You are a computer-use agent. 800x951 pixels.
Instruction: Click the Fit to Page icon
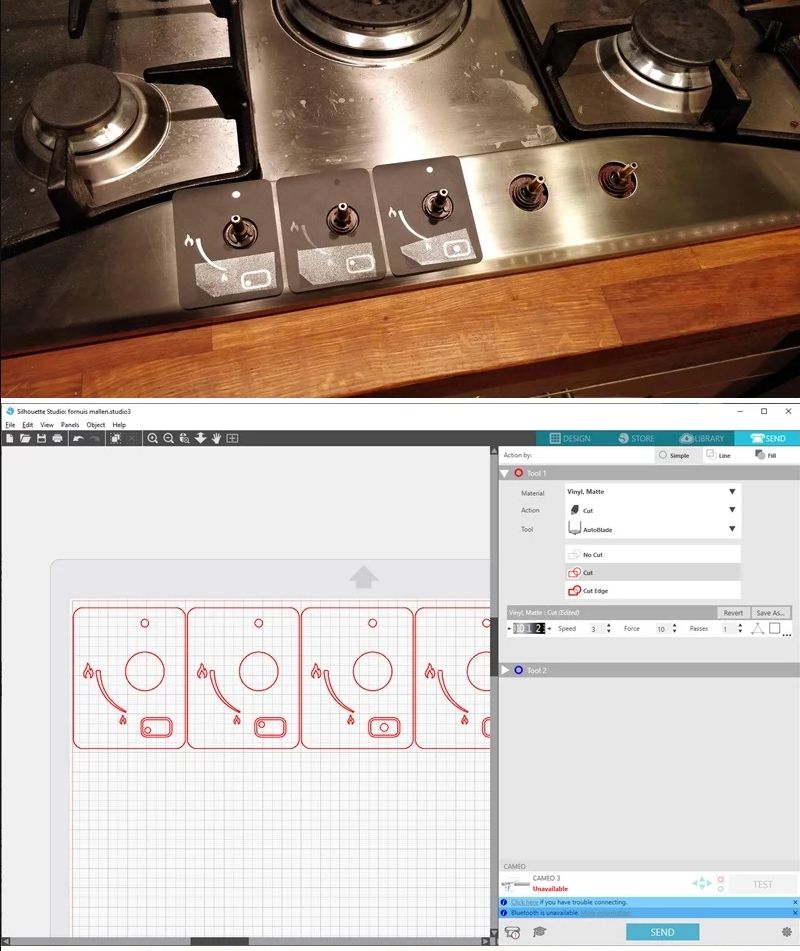point(232,438)
